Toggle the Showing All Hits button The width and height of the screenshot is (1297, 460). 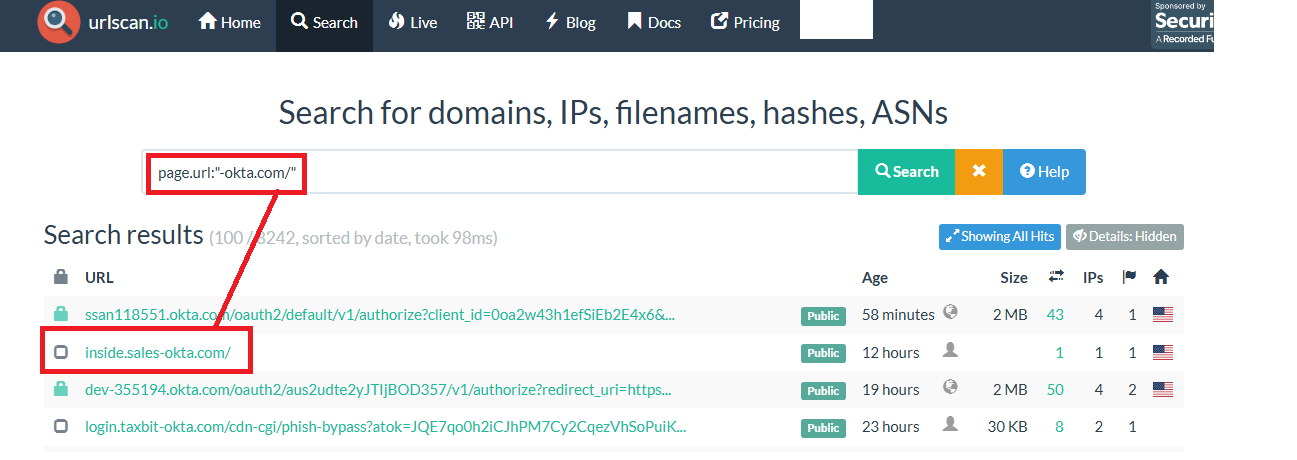1000,237
